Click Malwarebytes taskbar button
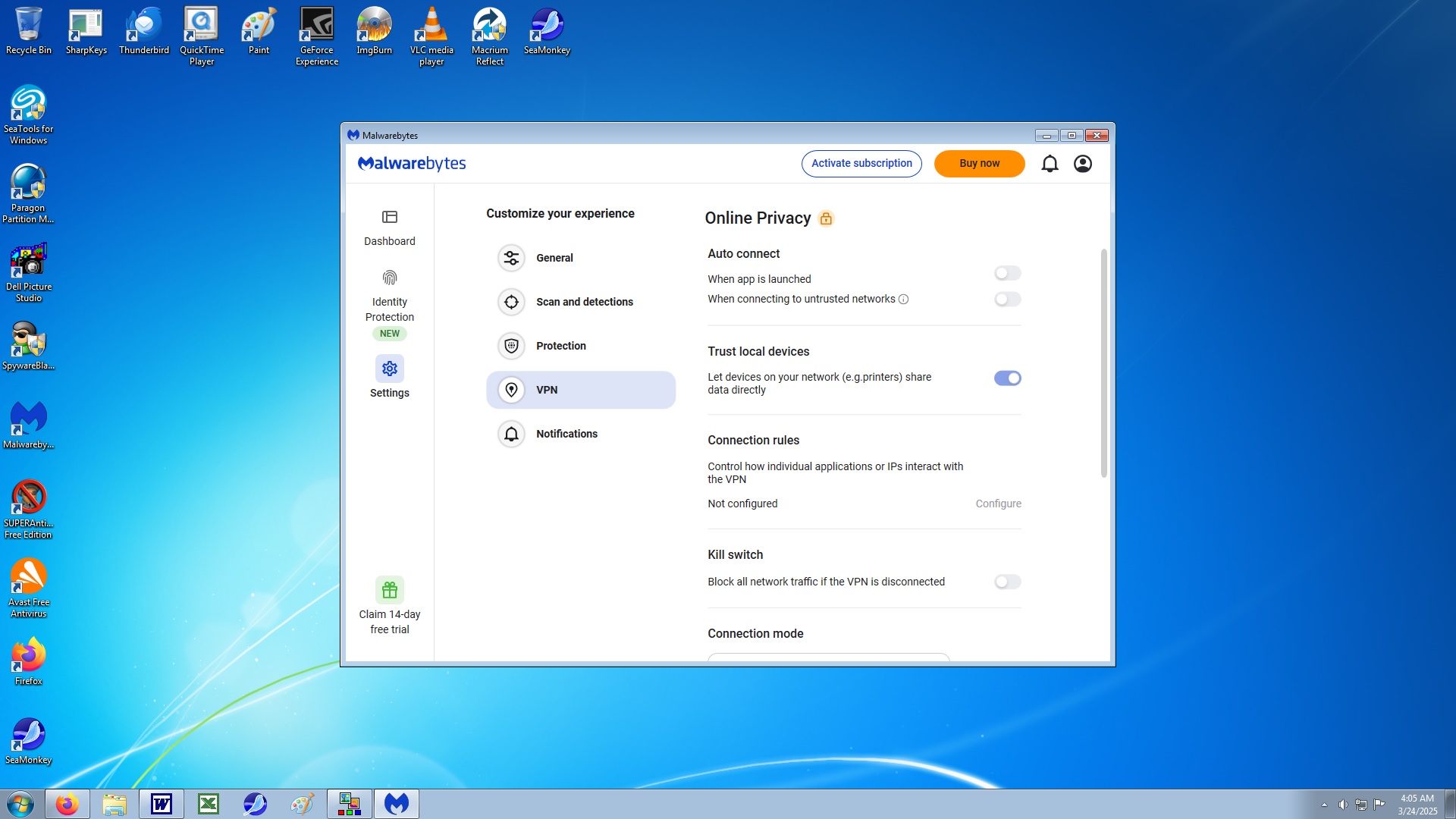The height and width of the screenshot is (819, 1456). coord(397,804)
